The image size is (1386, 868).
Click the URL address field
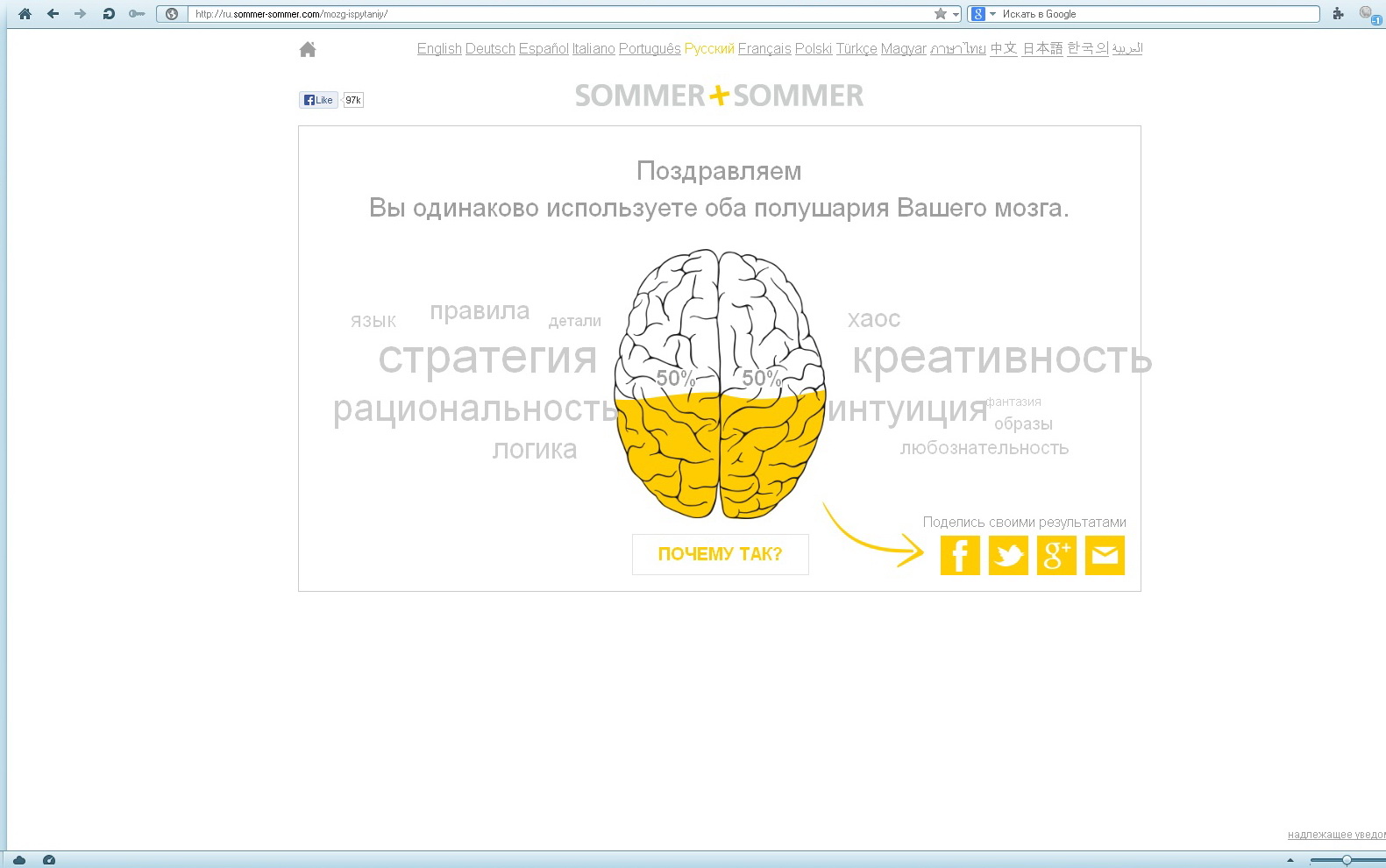(561, 14)
